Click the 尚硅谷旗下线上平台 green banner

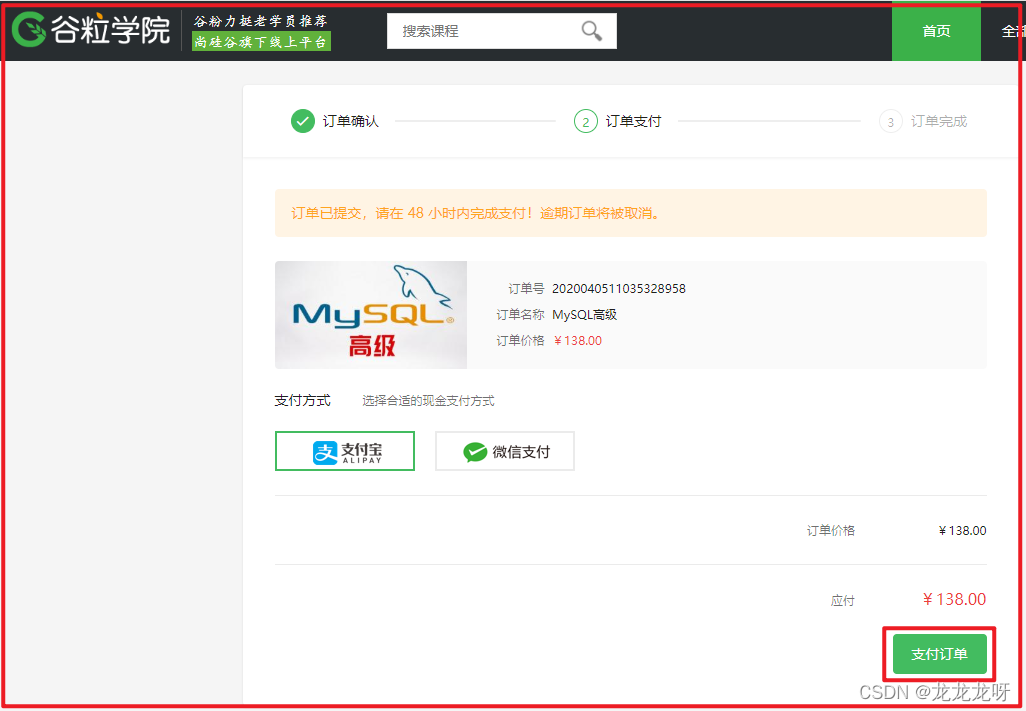coord(261,42)
